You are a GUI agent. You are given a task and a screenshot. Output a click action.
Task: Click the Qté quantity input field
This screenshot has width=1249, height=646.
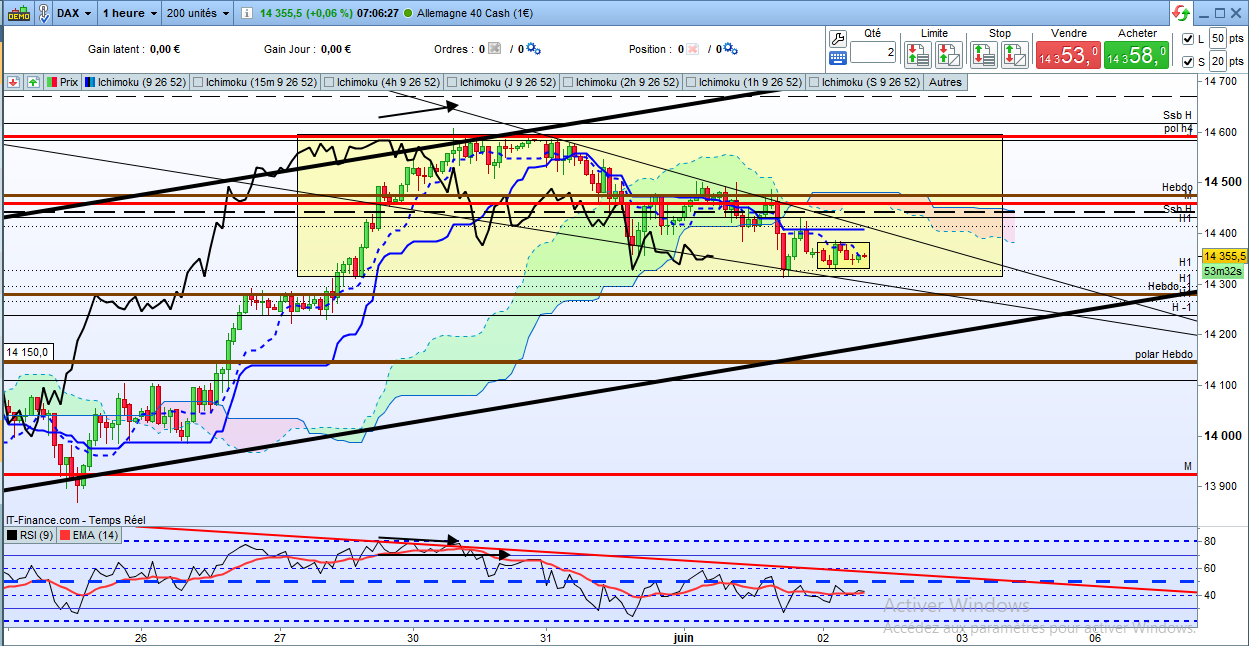coord(874,53)
